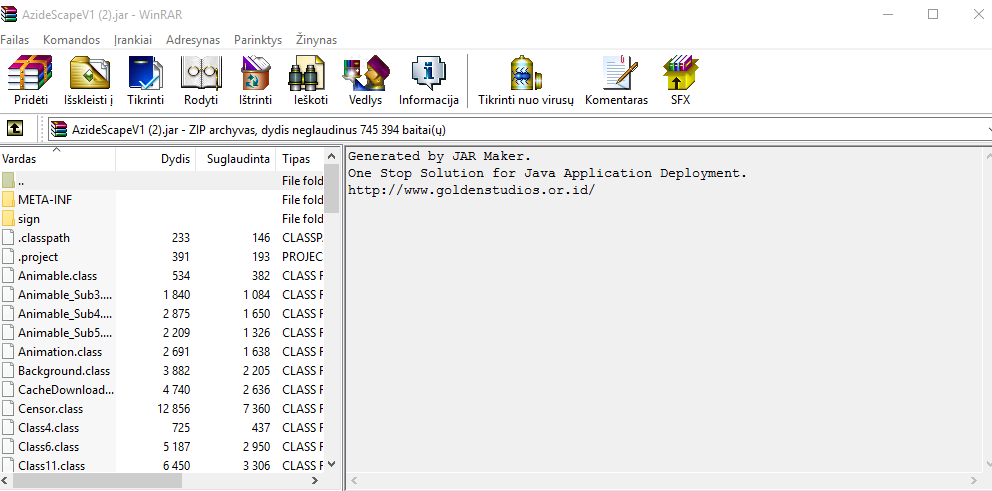
Task: Maximize the WinRAR window
Action: point(933,14)
